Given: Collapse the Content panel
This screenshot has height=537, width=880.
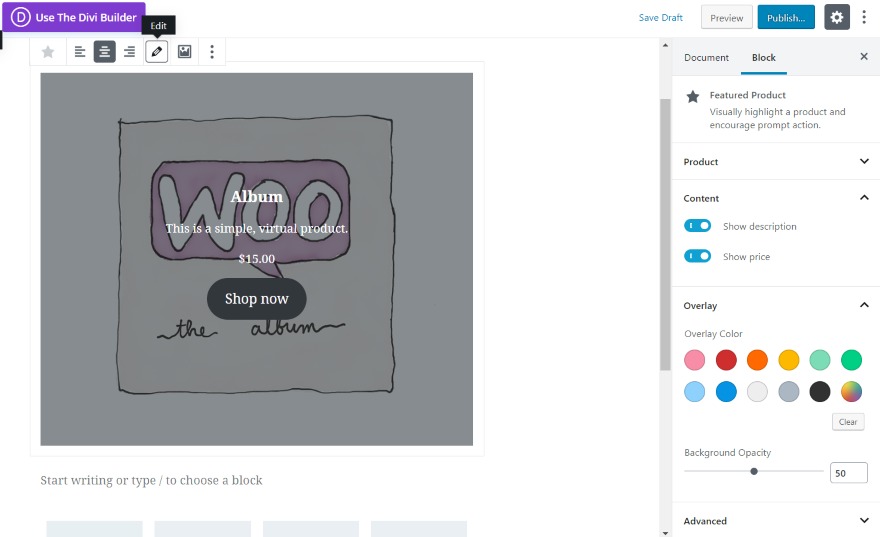Looking at the screenshot, I should [776, 198].
